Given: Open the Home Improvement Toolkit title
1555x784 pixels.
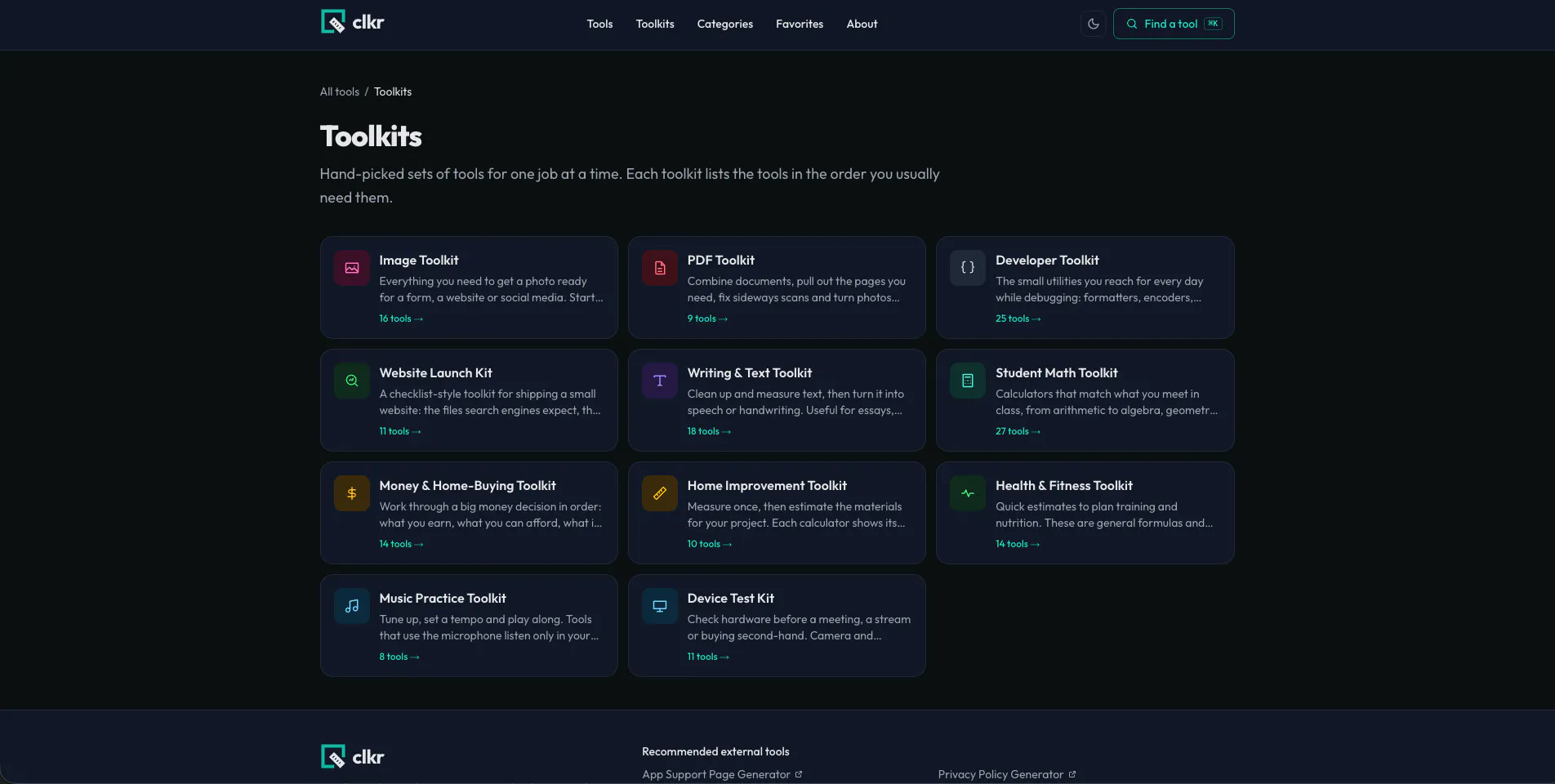Looking at the screenshot, I should (x=767, y=485).
